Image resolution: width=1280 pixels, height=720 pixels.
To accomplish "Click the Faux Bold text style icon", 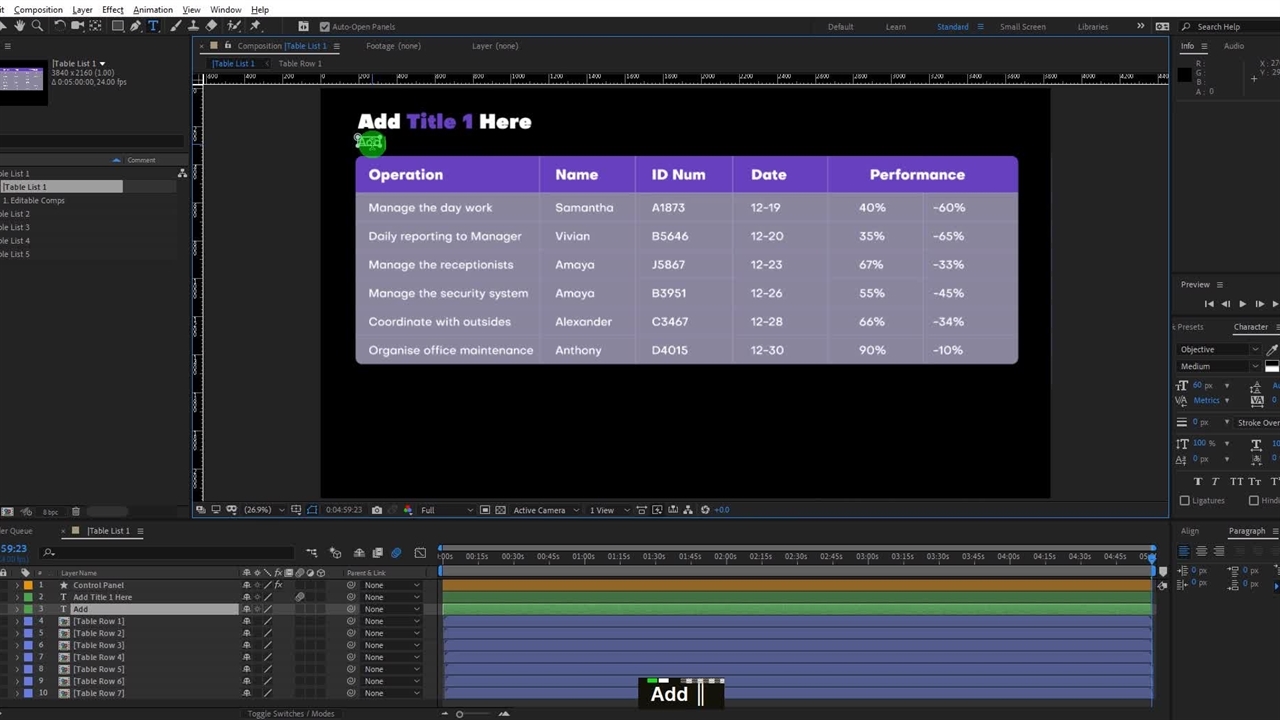I will point(1198,482).
